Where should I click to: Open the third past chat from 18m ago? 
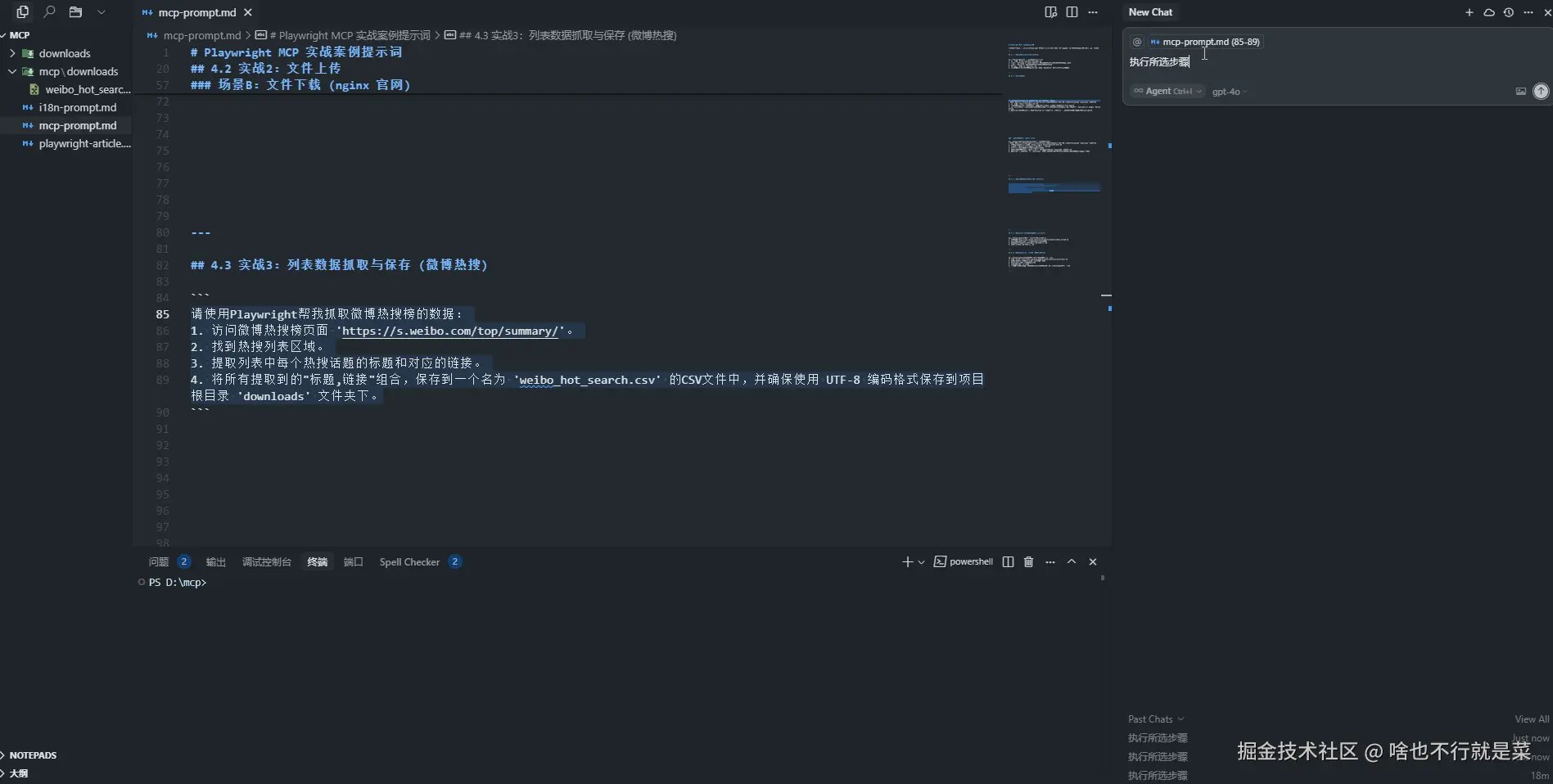[x=1158, y=776]
